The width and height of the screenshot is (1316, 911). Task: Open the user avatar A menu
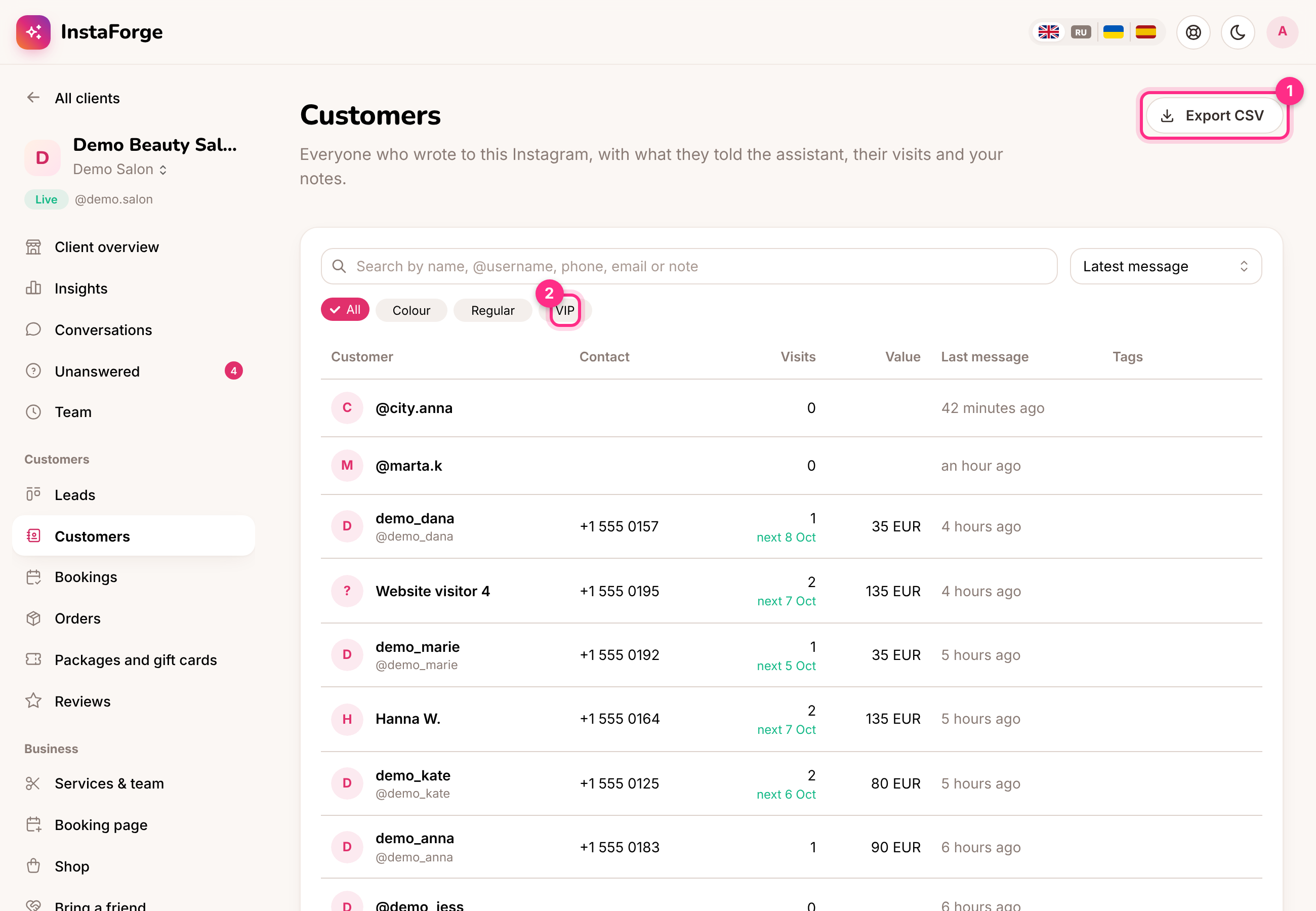[1282, 32]
